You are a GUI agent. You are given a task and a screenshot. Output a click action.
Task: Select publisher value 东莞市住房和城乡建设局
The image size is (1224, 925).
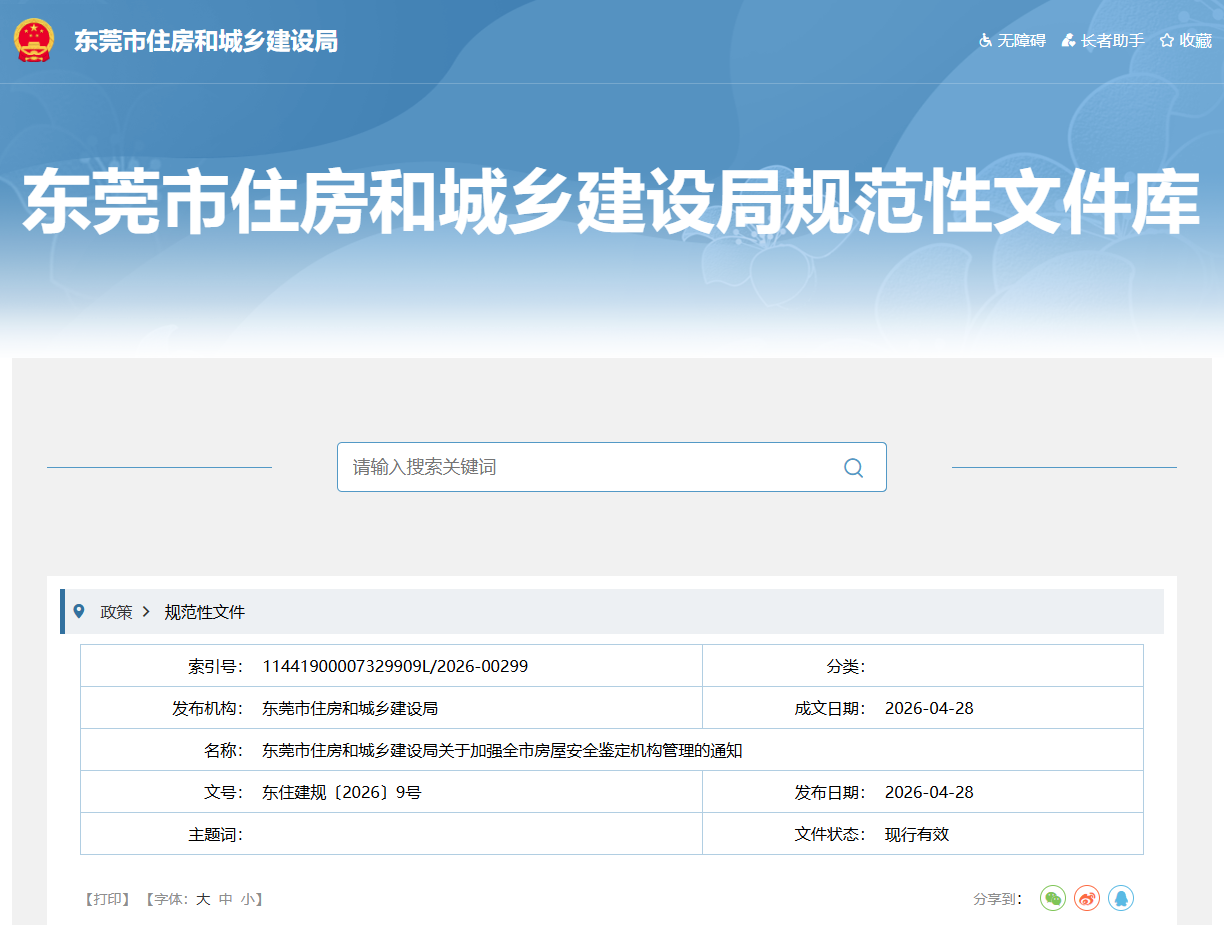click(350, 708)
